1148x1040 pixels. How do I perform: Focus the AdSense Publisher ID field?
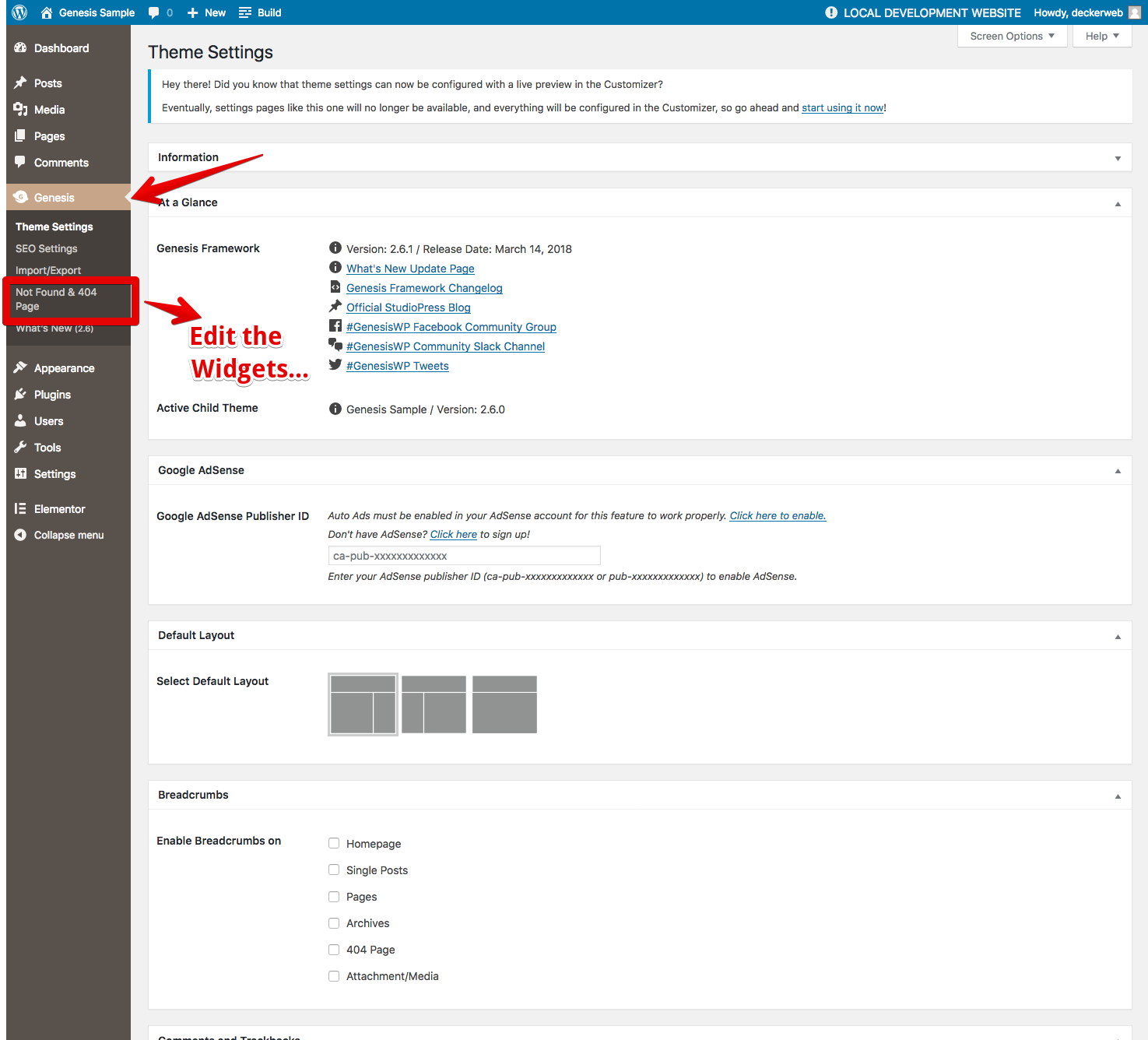[x=465, y=556]
